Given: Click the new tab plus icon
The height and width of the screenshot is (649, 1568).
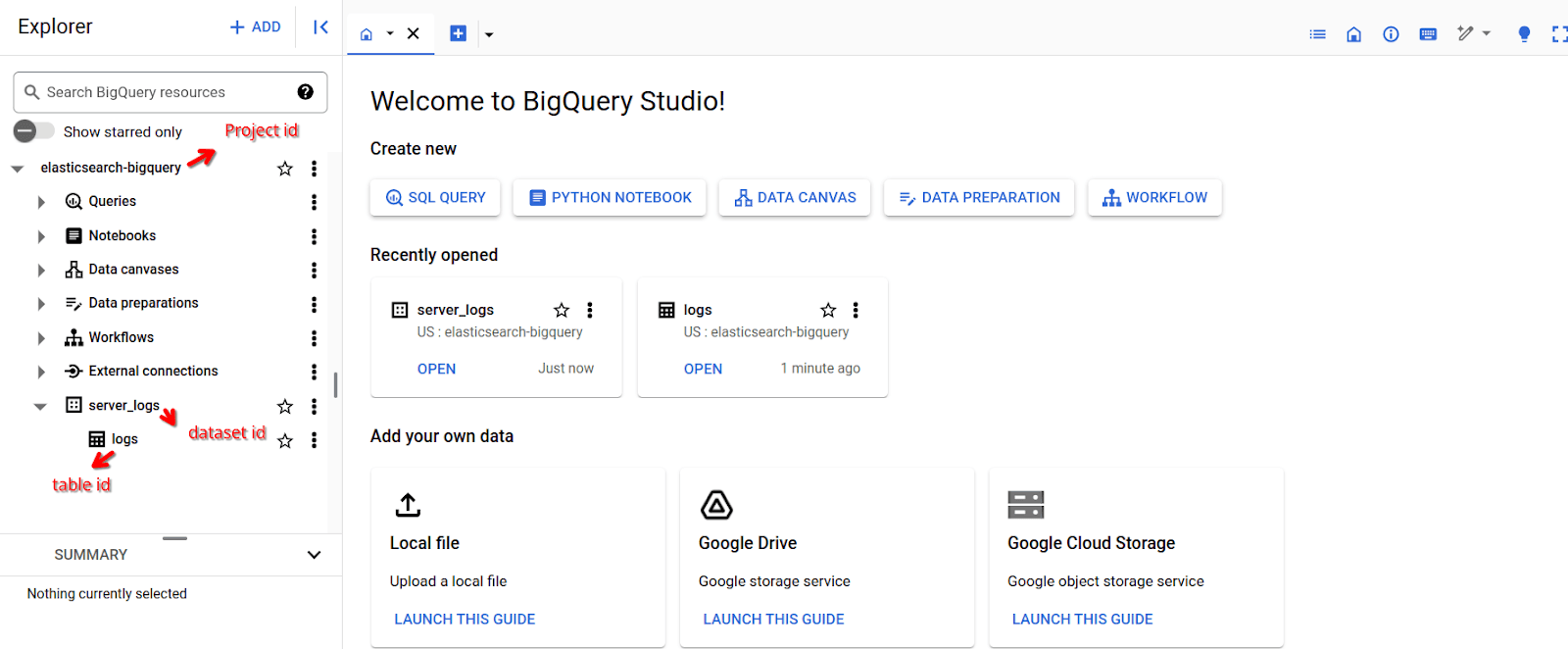Looking at the screenshot, I should pyautogui.click(x=458, y=33).
